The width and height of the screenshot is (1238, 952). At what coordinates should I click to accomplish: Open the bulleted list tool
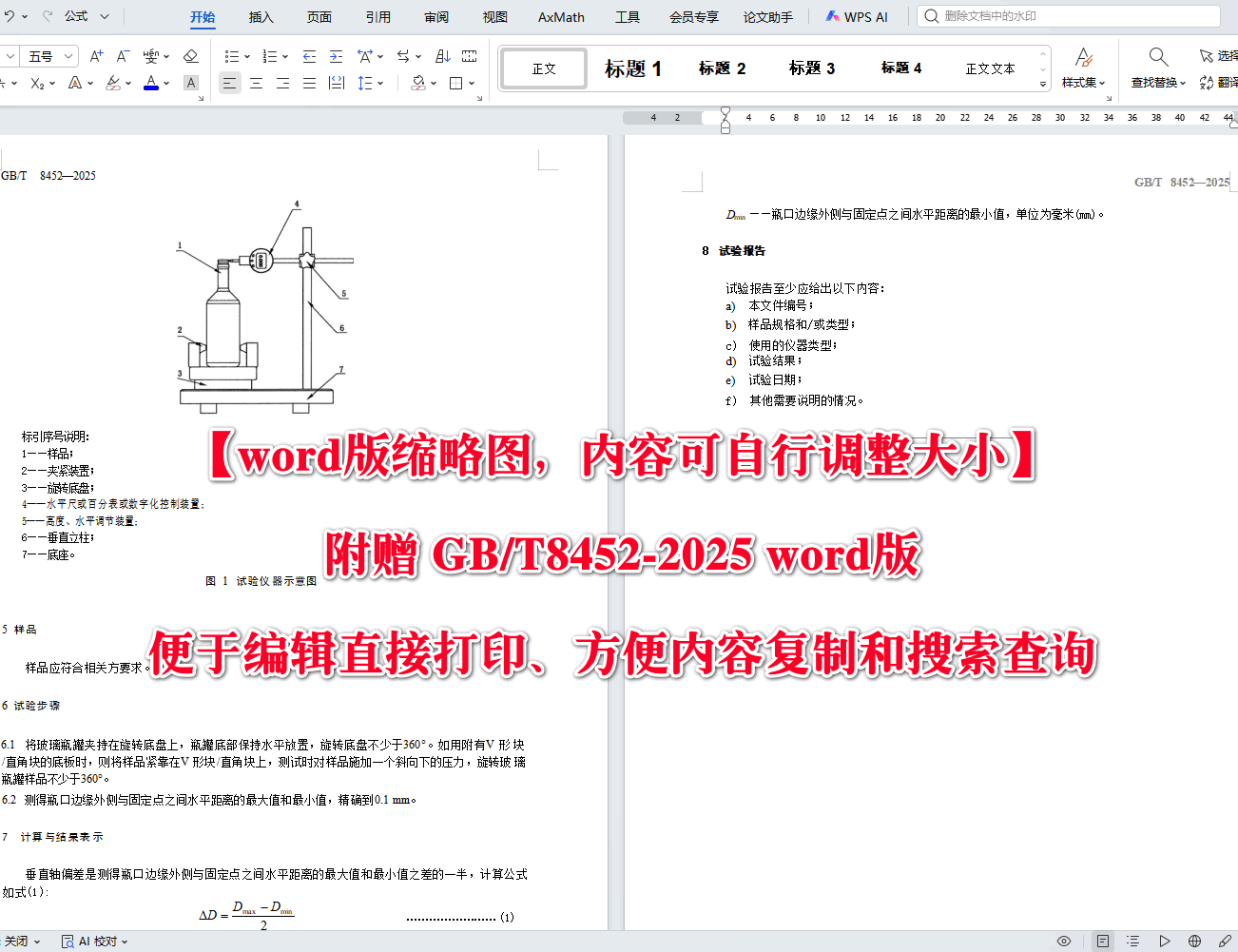[x=233, y=55]
